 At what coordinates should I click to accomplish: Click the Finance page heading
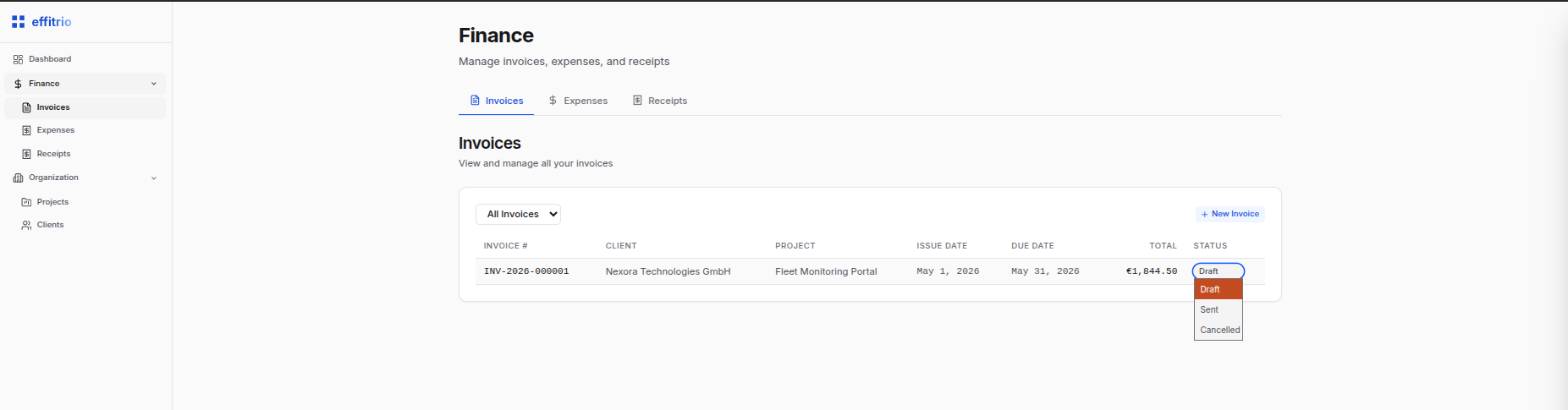[496, 36]
